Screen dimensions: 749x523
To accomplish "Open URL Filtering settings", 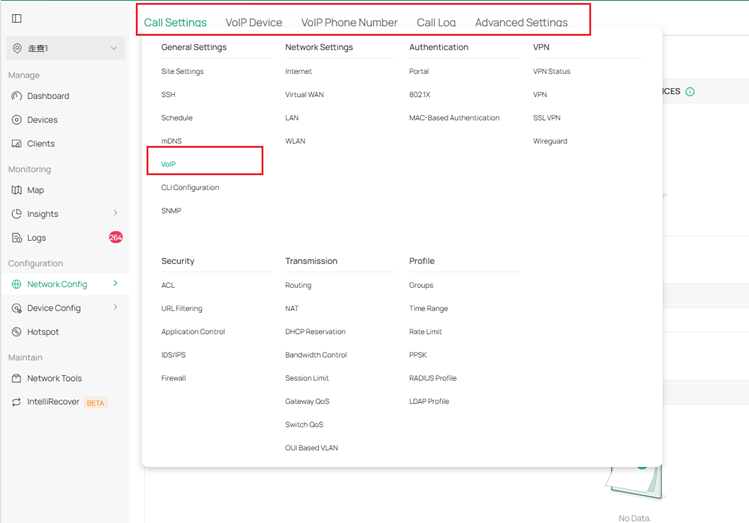I will click(182, 309).
